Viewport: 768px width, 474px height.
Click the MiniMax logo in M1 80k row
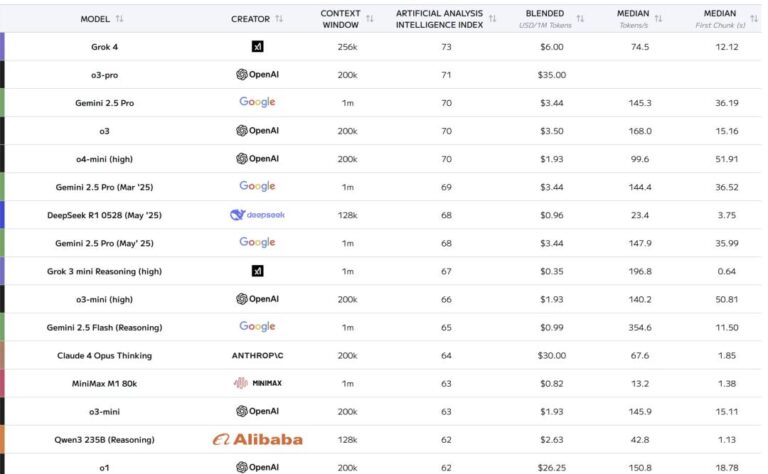(x=257, y=383)
